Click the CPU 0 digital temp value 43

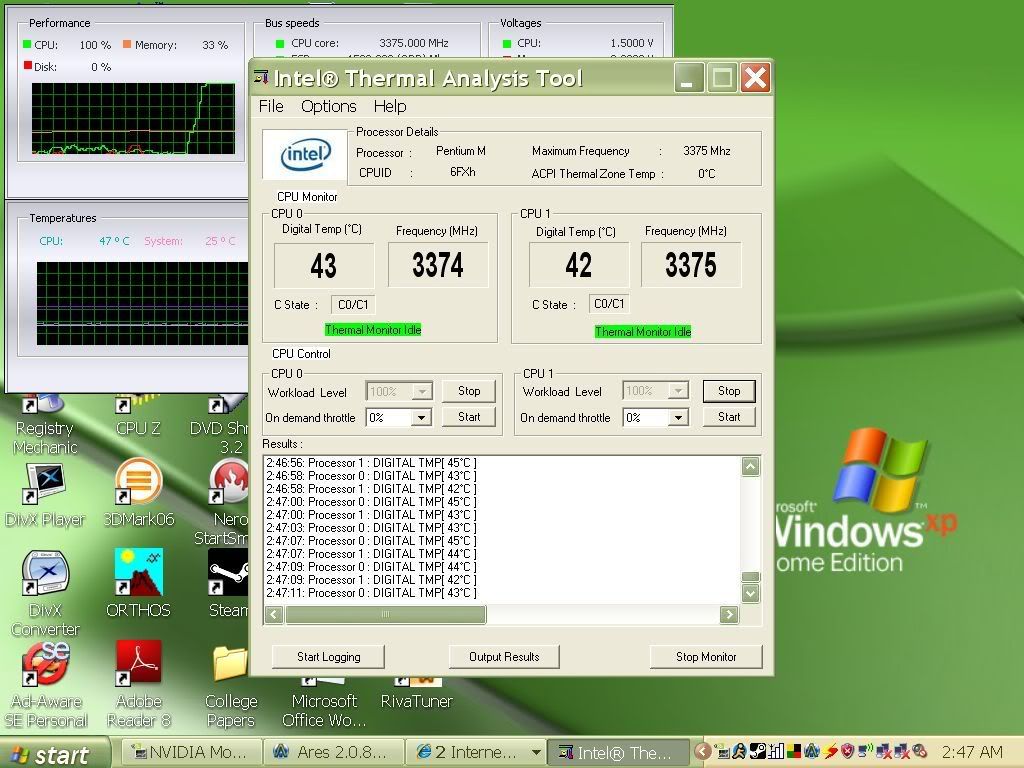[x=324, y=266]
